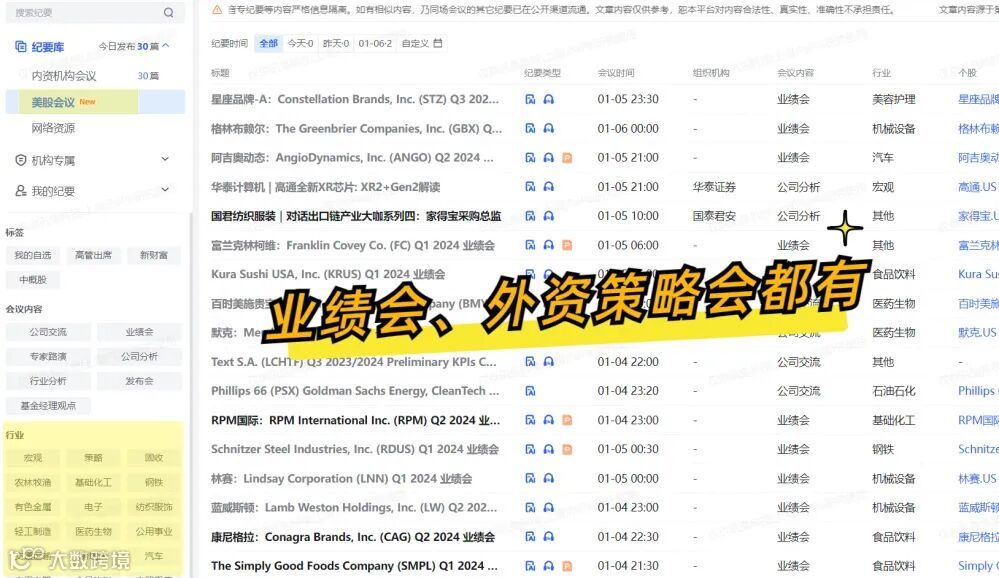Open document icon for Greenbrier Companies row

pos(530,129)
